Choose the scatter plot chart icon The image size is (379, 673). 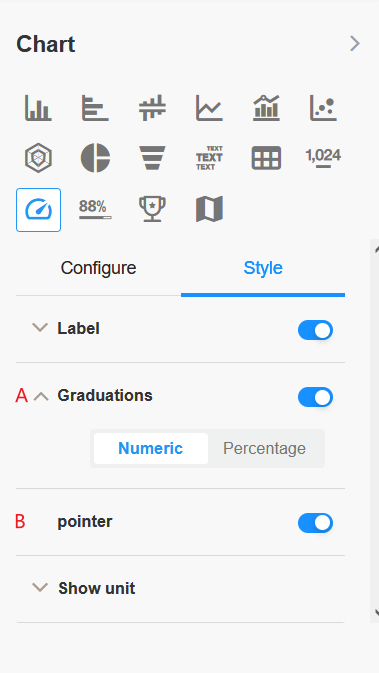323,108
